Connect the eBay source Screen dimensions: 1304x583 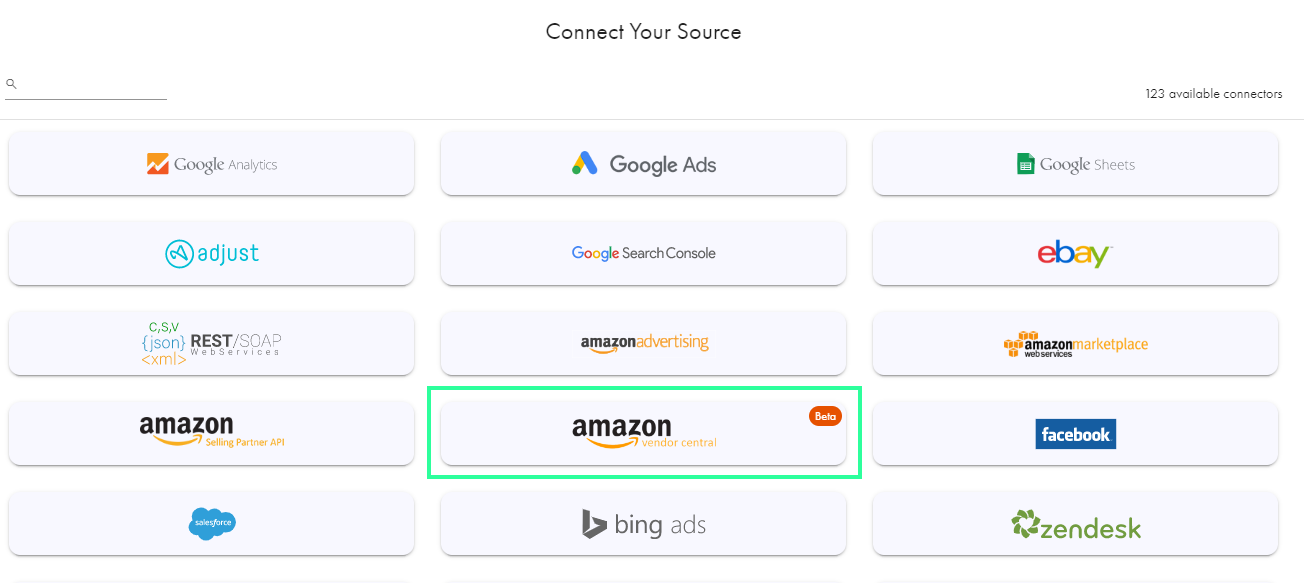(x=1075, y=253)
